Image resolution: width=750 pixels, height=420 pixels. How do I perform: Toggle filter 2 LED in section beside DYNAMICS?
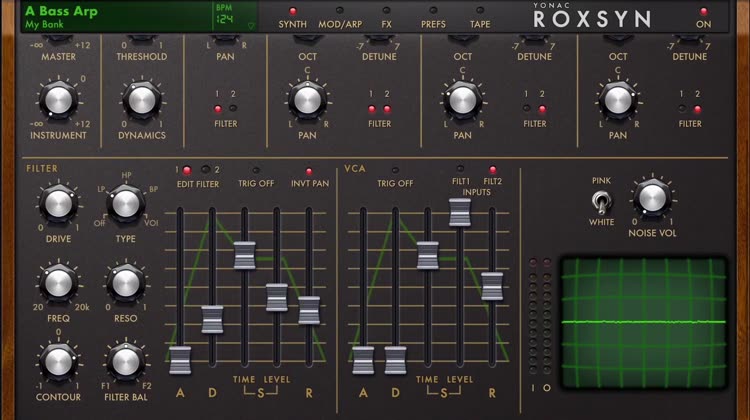coord(233,109)
